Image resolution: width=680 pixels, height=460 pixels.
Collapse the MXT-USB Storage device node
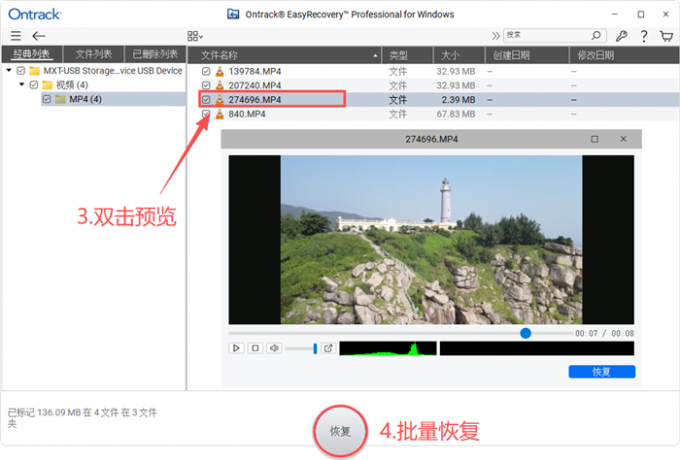pyautogui.click(x=9, y=70)
